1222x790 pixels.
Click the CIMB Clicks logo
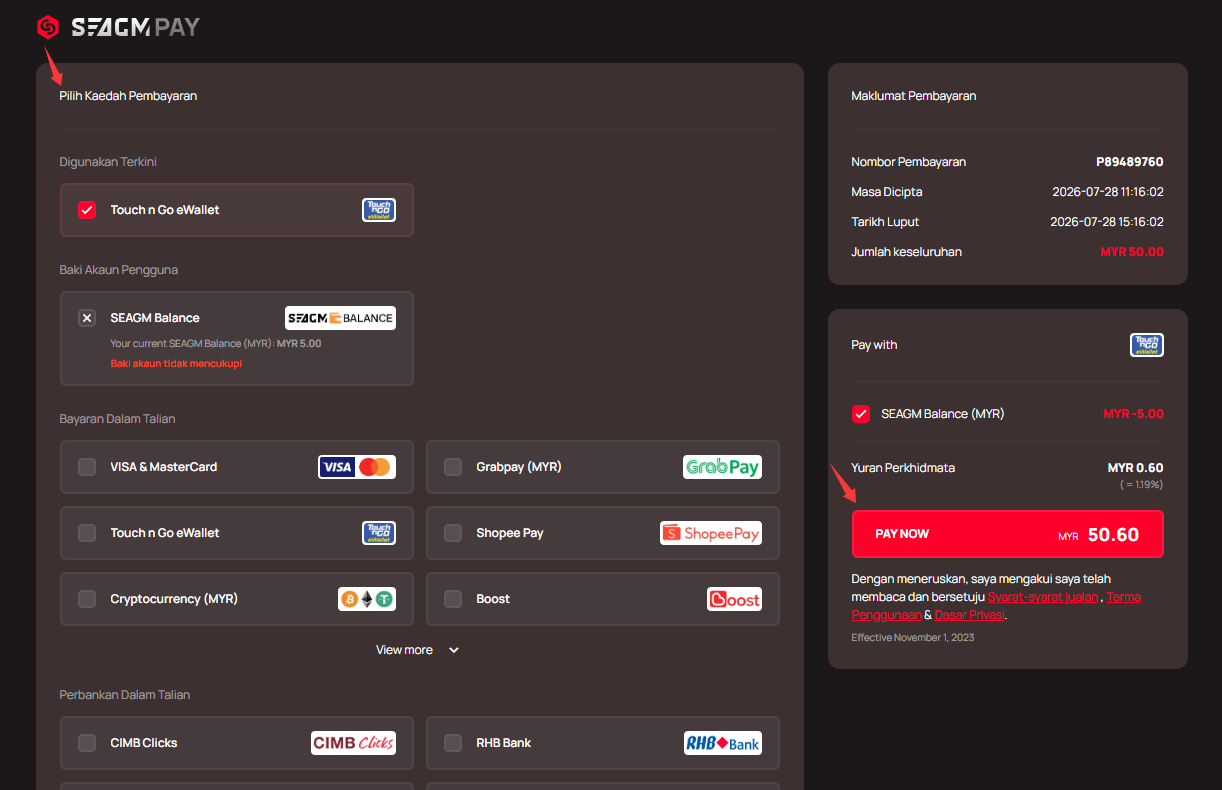click(353, 743)
